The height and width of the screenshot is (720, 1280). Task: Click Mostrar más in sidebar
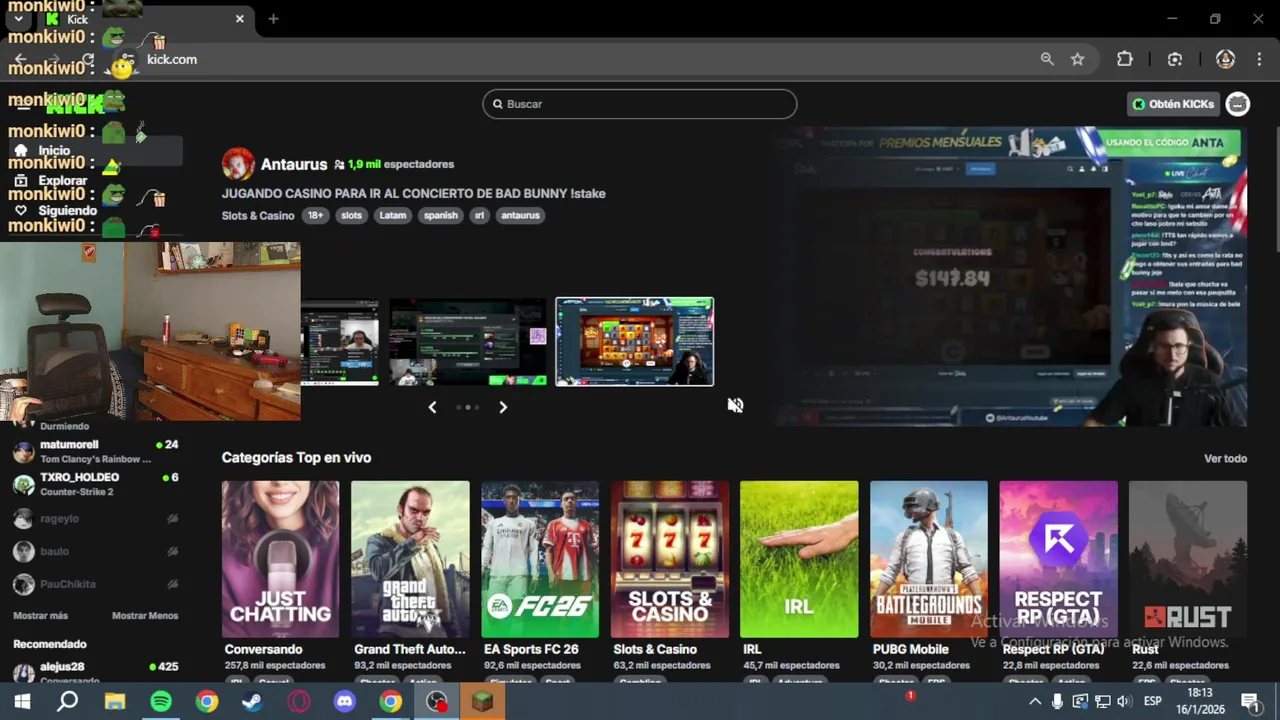click(40, 616)
